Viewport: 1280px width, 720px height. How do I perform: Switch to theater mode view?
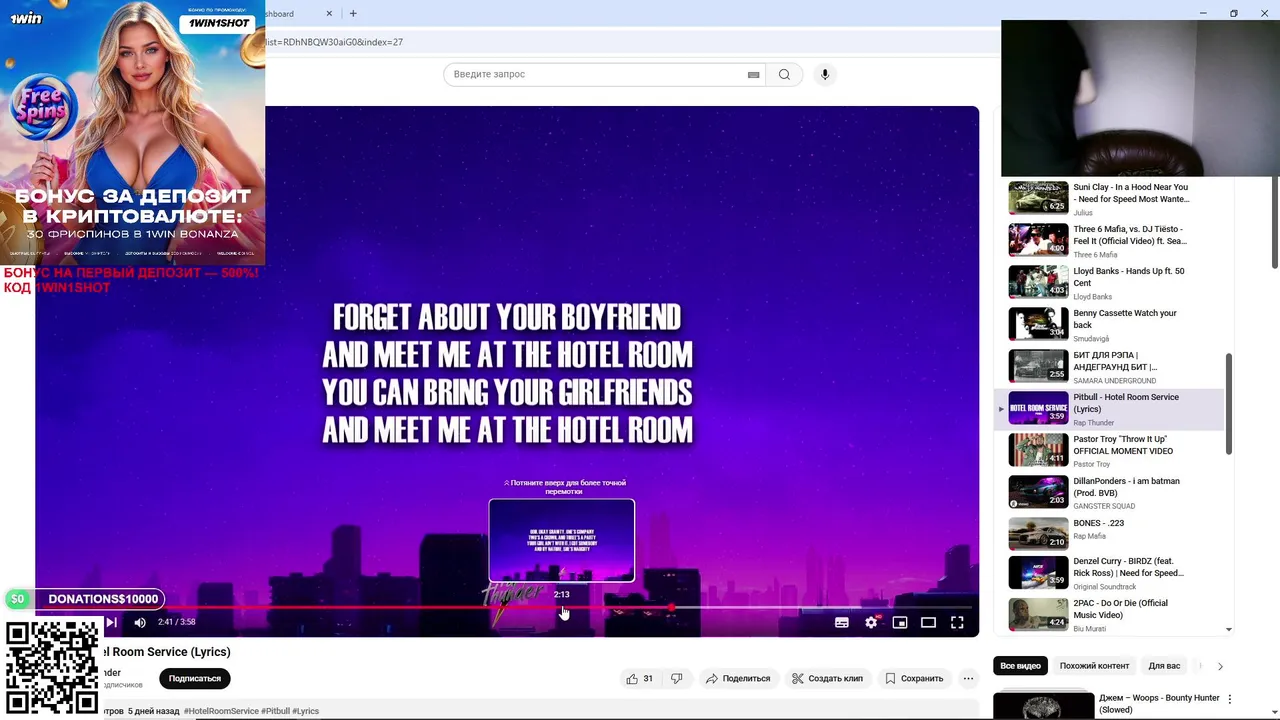tap(928, 622)
